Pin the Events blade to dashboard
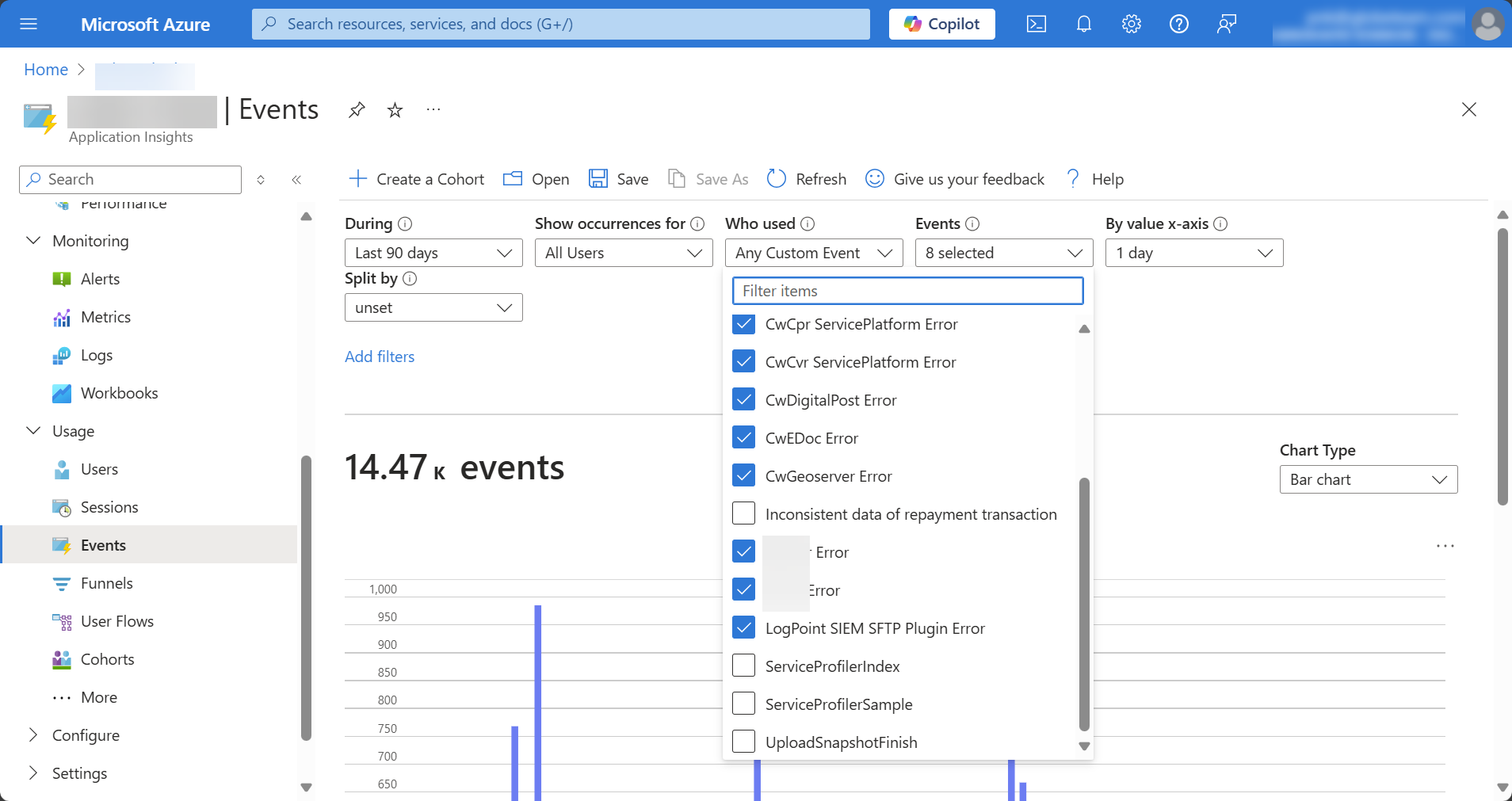This screenshot has width=1512, height=801. pos(357,110)
